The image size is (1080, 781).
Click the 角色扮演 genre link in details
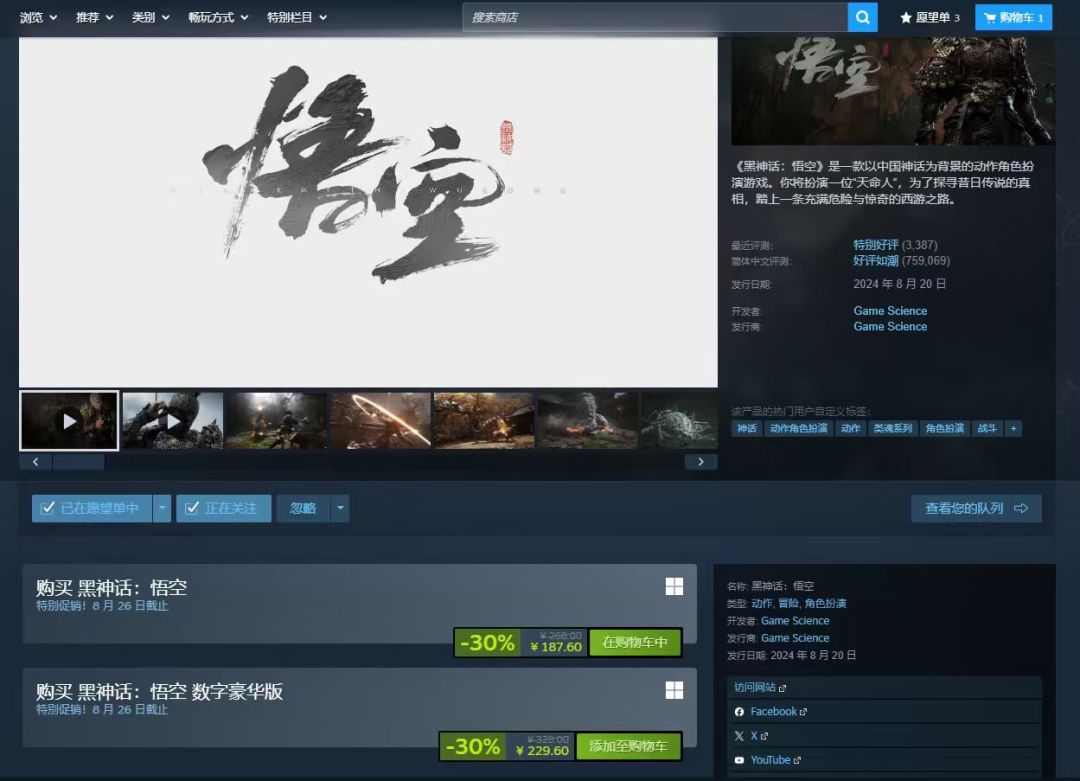tap(825, 603)
